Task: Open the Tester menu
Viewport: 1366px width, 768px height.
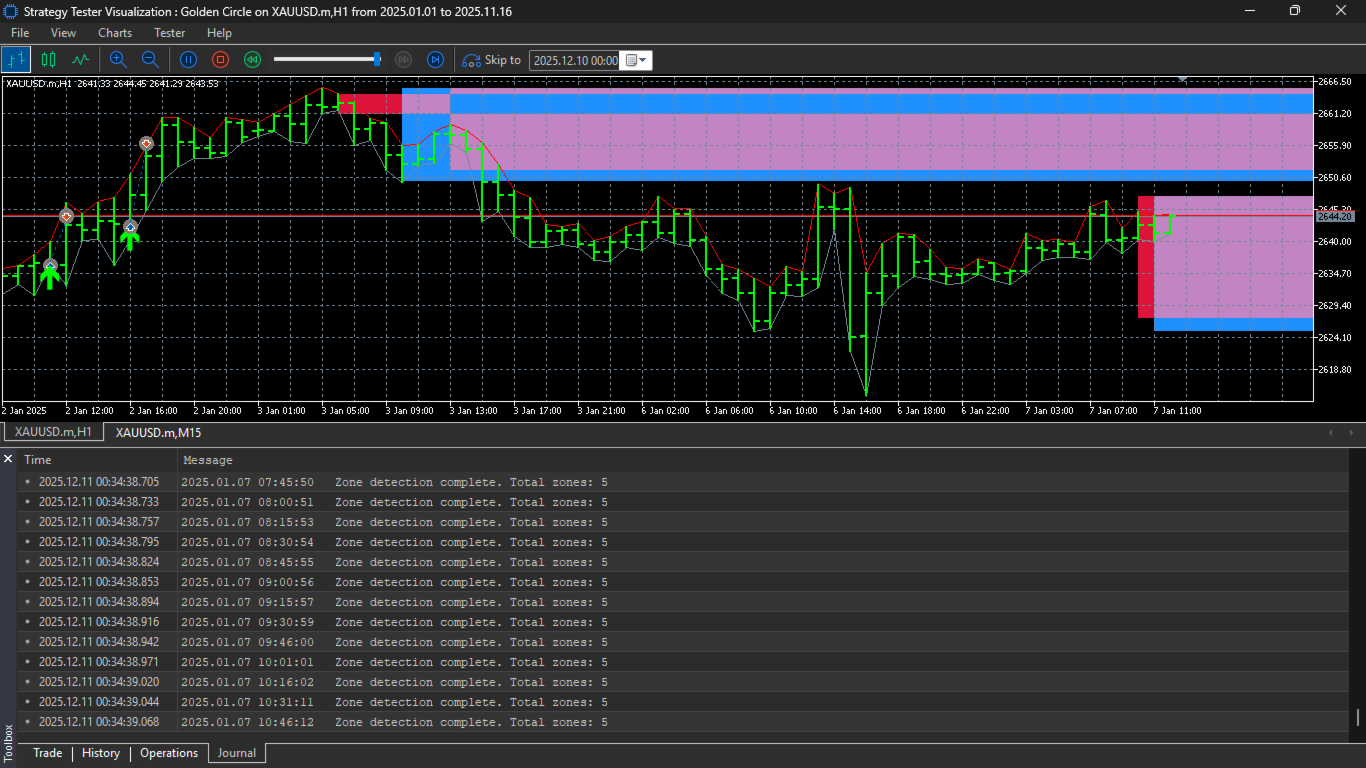Action: pyautogui.click(x=169, y=33)
